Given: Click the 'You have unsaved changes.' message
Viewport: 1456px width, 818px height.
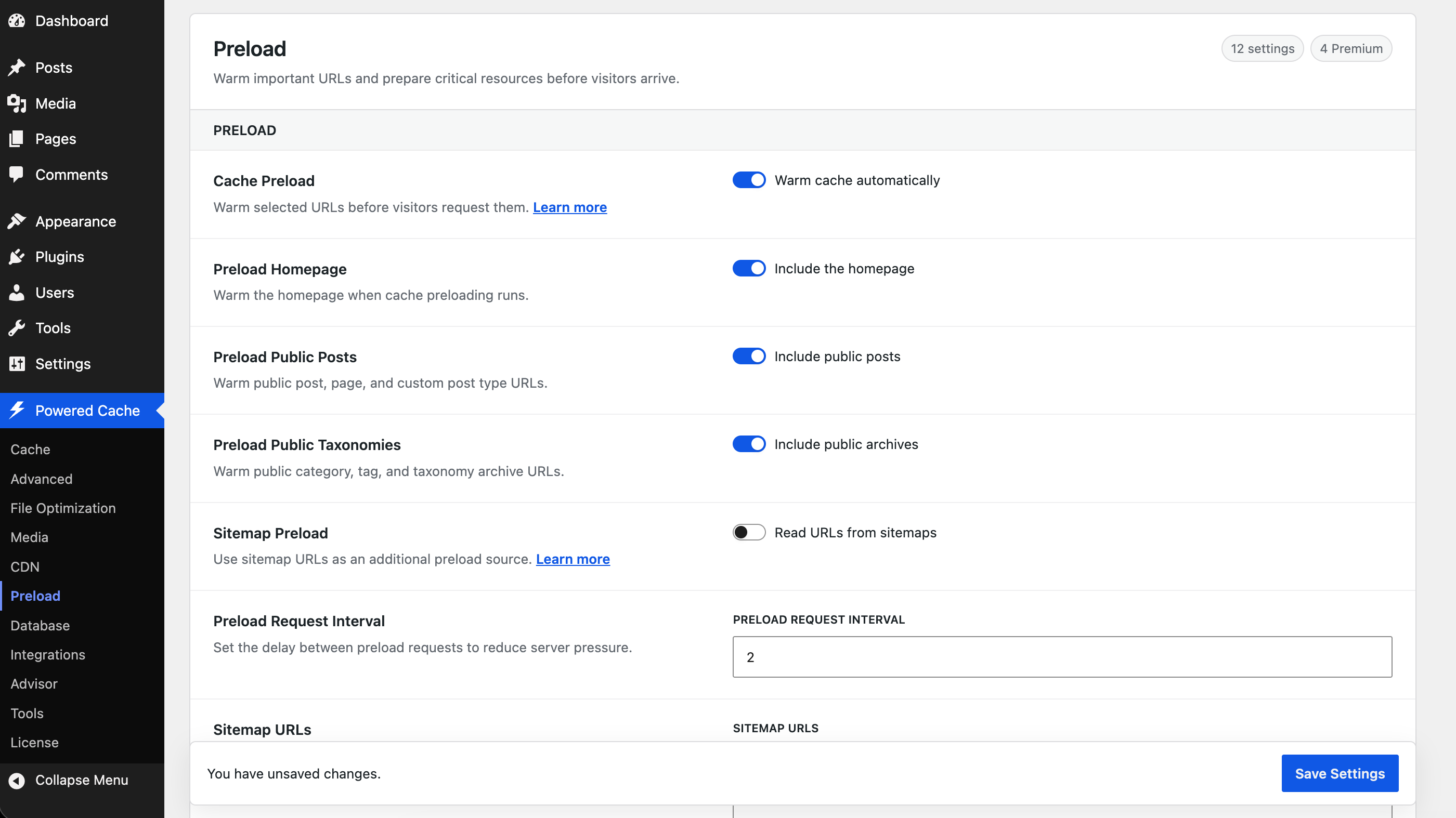Looking at the screenshot, I should (294, 774).
